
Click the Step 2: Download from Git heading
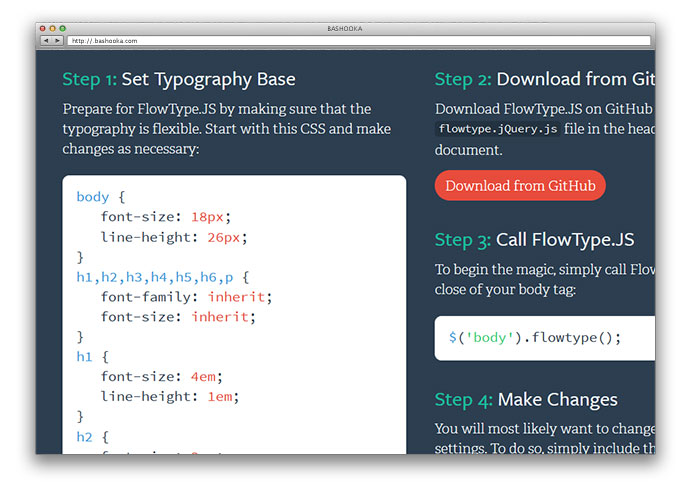(545, 80)
